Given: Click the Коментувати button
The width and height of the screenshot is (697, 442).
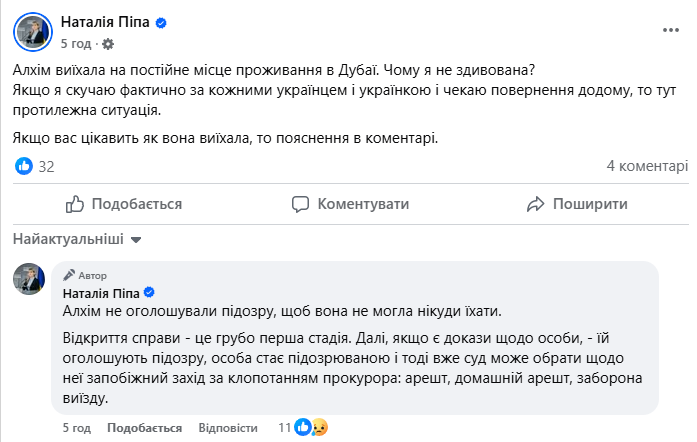Looking at the screenshot, I should [349, 204].
